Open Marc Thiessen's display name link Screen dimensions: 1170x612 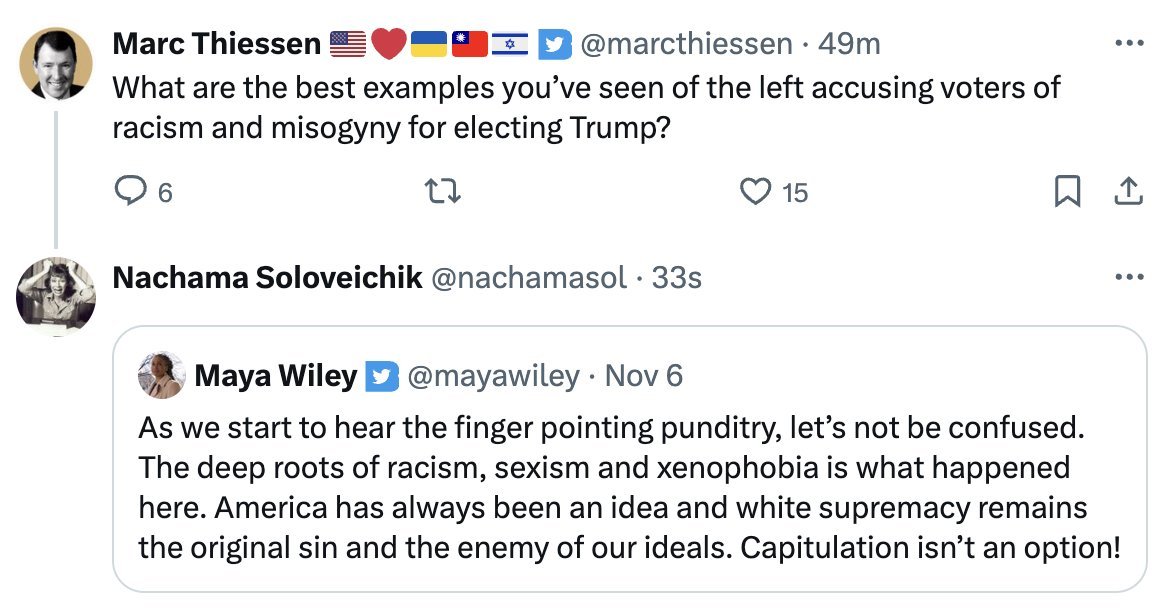217,44
